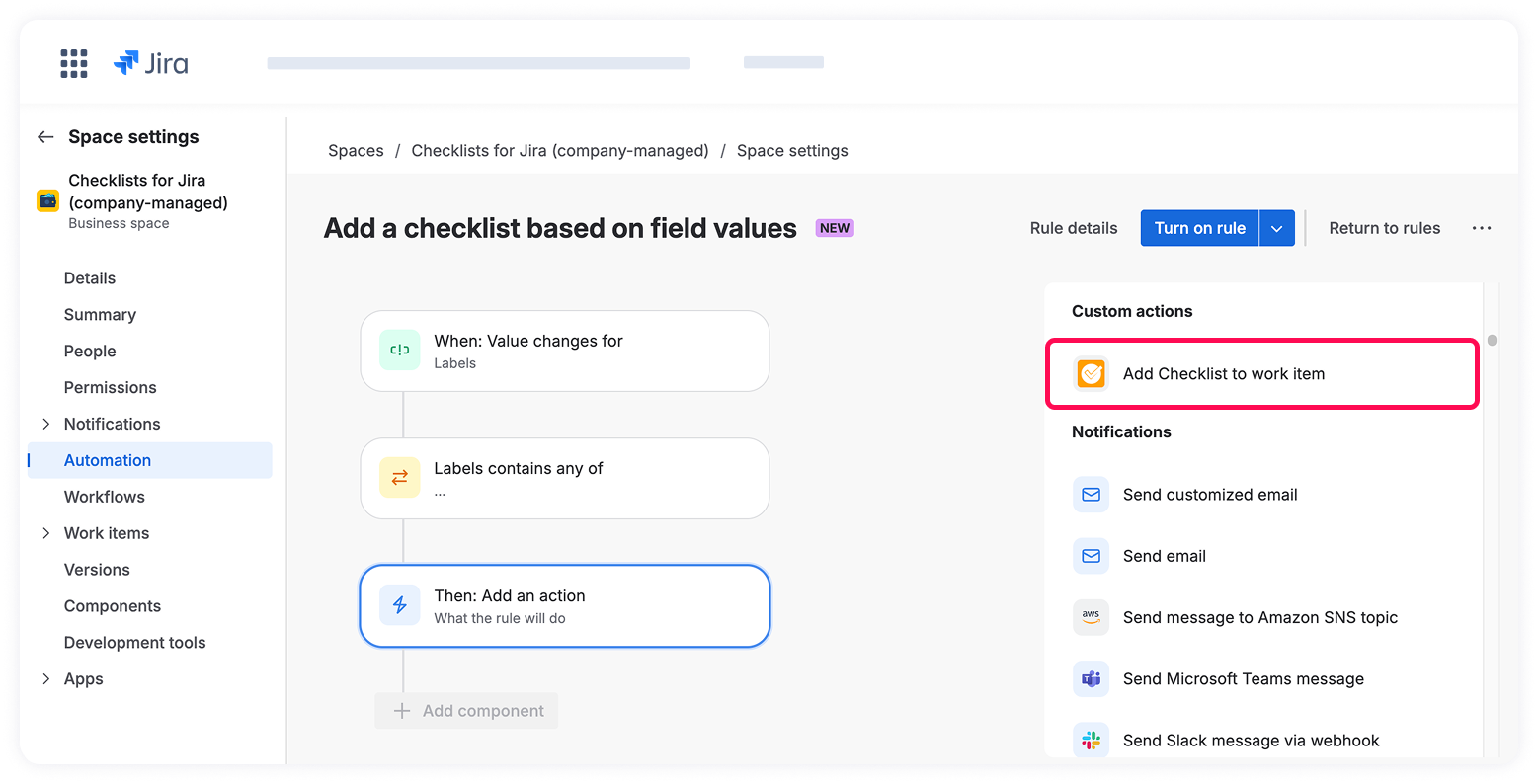This screenshot has width=1538, height=784.
Task: Click the Microsoft Teams message icon
Action: (1092, 679)
